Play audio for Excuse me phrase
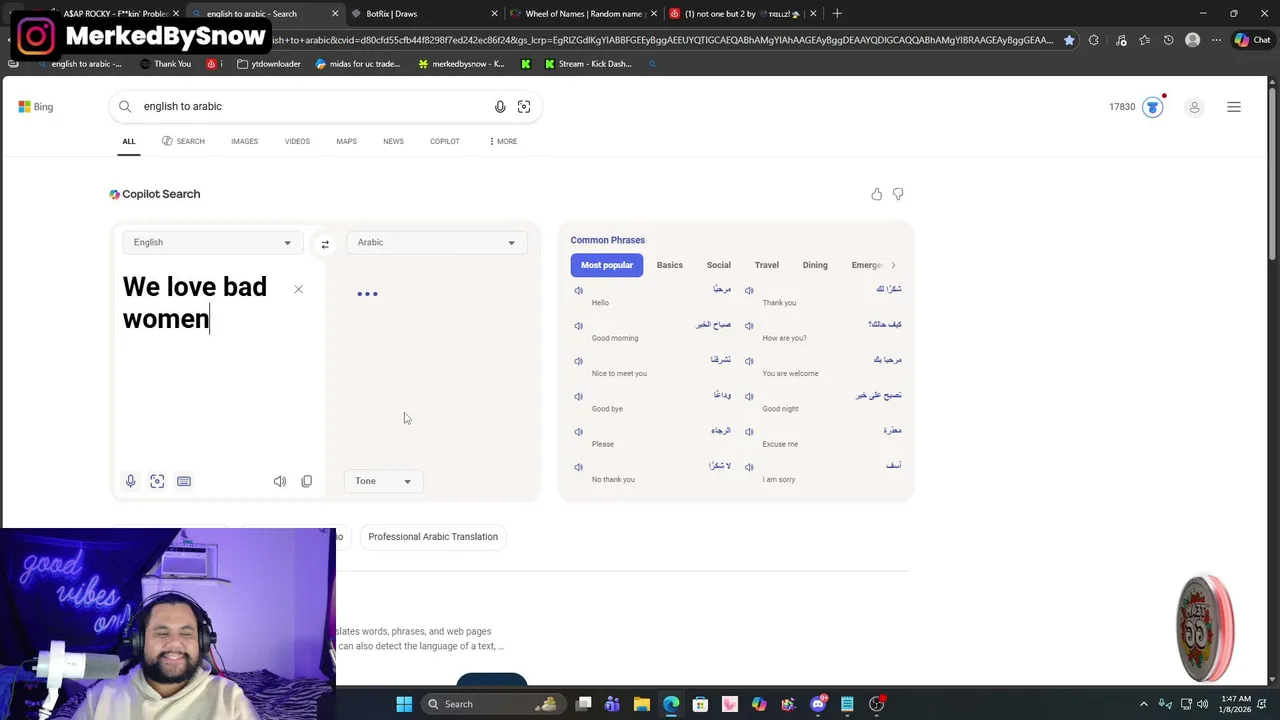Image resolution: width=1280 pixels, height=720 pixels. point(749,432)
